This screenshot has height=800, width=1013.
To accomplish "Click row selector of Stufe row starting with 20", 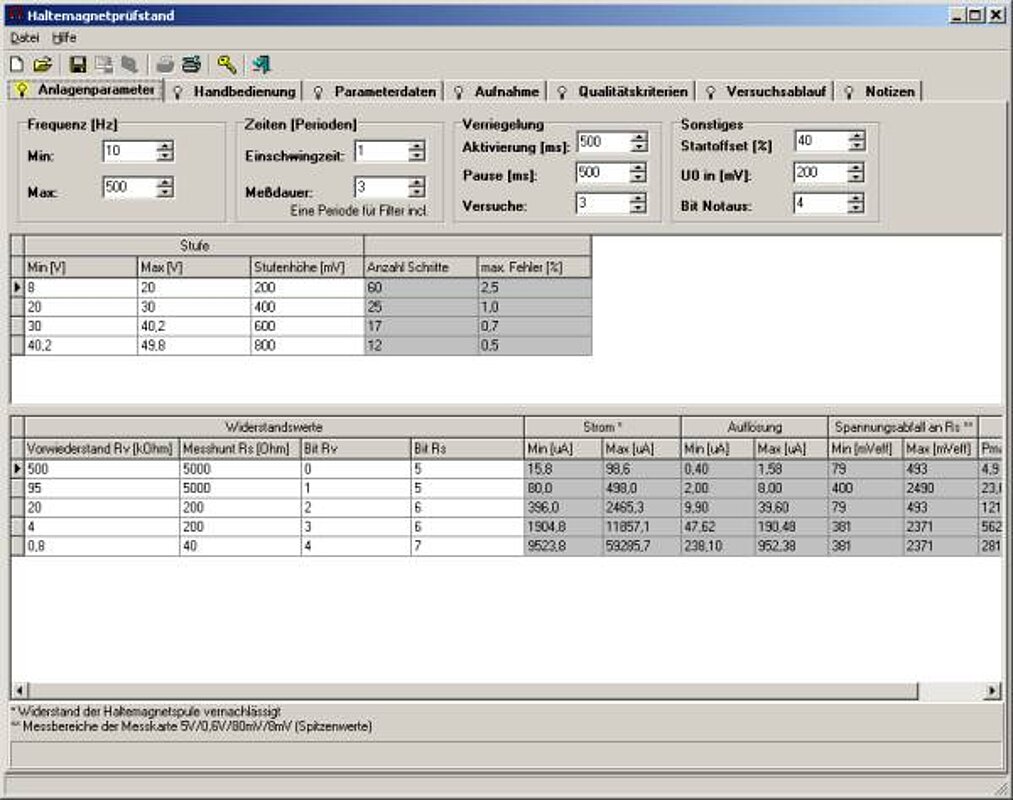I will [x=17, y=307].
